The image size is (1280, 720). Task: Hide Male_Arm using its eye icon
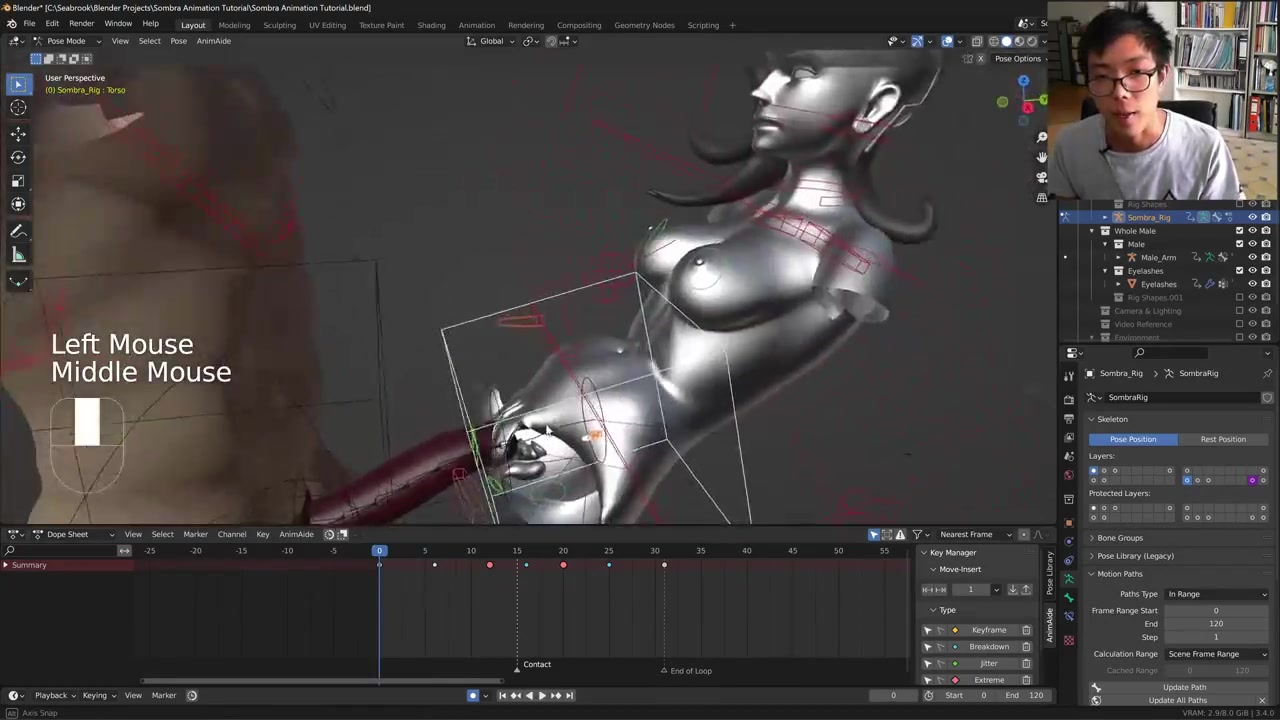(x=1252, y=257)
